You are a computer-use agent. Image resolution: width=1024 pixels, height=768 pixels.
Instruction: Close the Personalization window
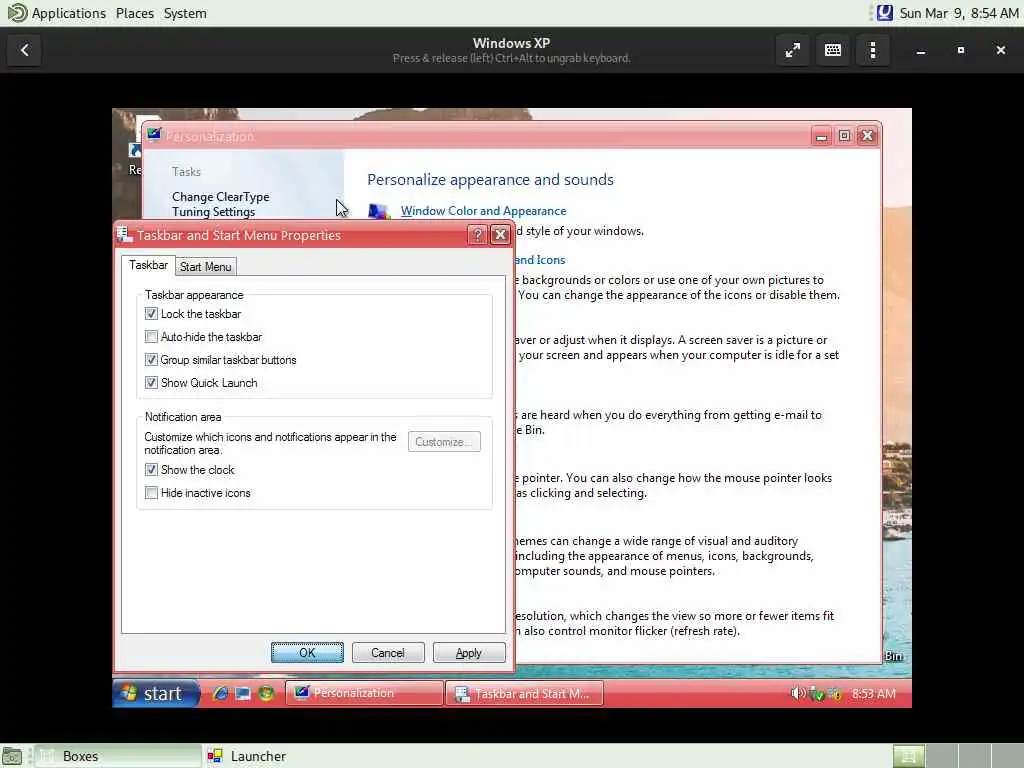867,136
